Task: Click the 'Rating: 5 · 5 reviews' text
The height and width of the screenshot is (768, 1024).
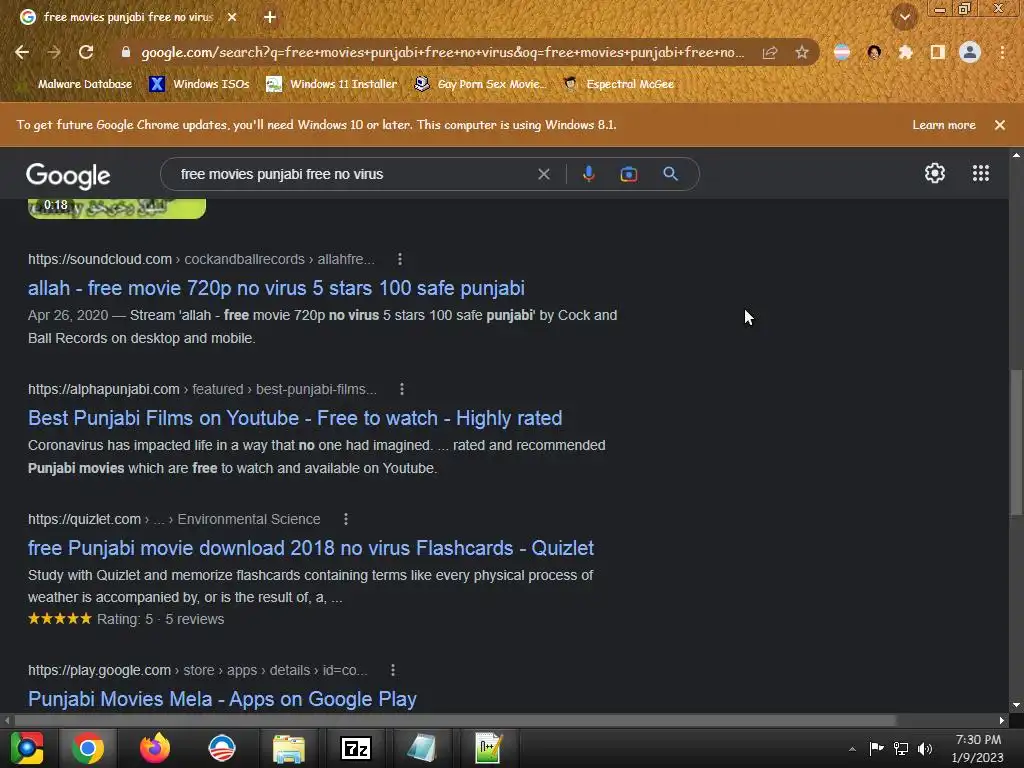Action: [x=161, y=619]
